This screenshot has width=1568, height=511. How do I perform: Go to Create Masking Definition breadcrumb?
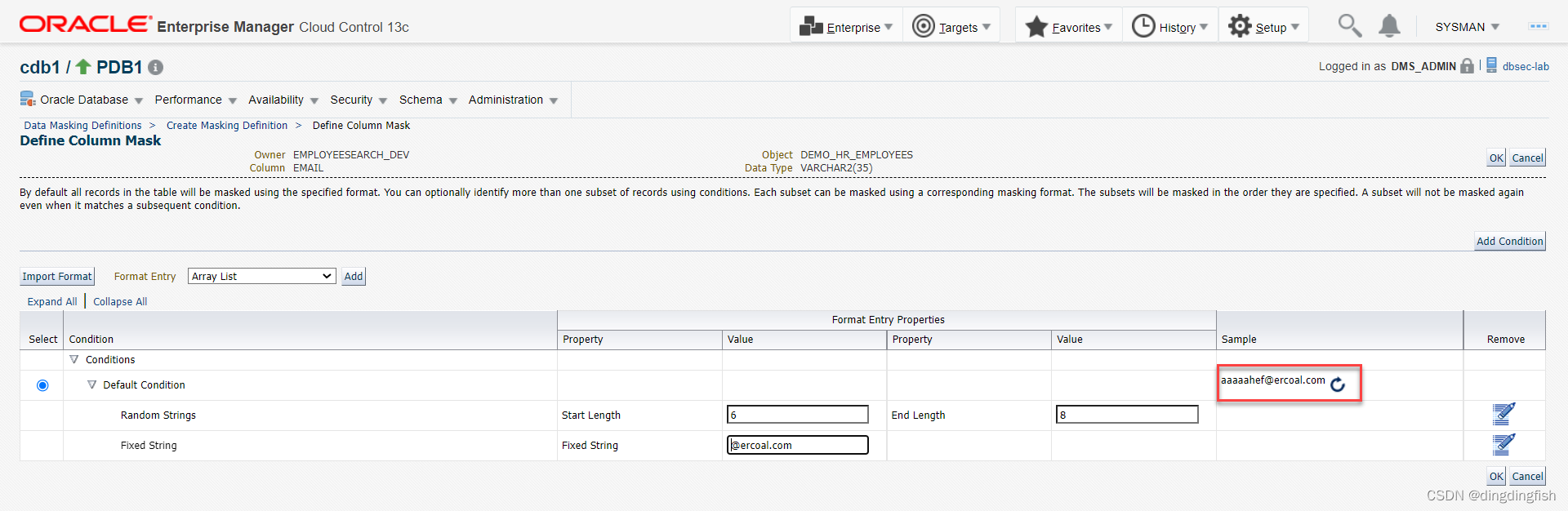(x=227, y=126)
